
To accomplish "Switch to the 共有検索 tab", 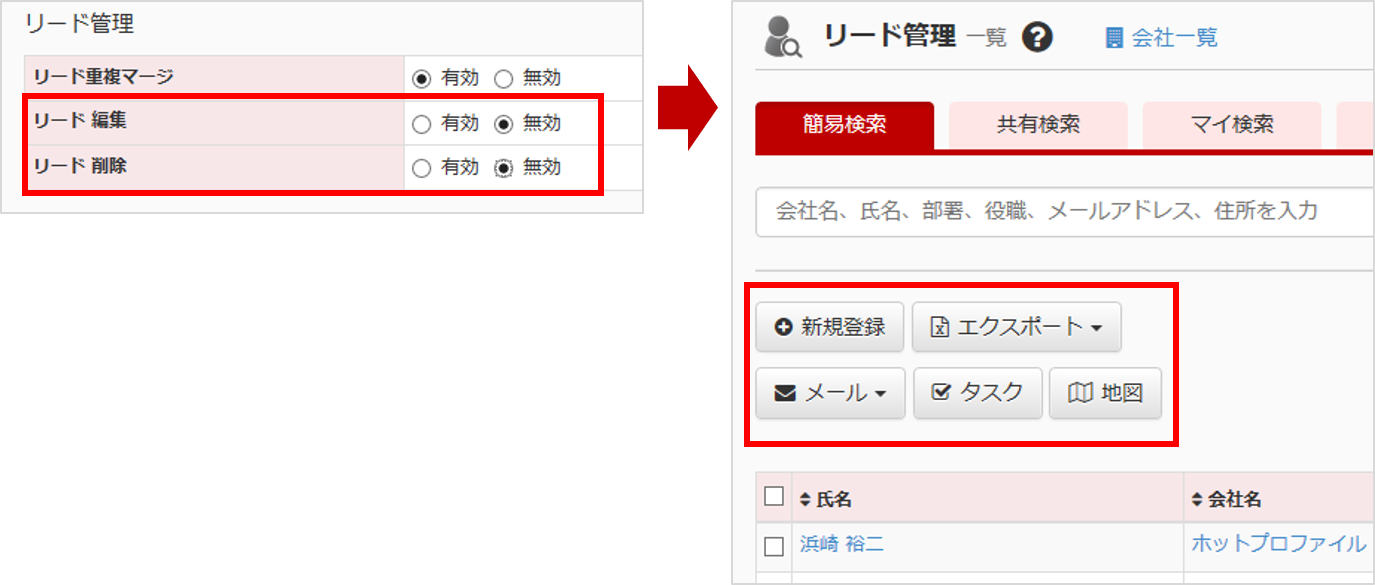I will point(1038,125).
